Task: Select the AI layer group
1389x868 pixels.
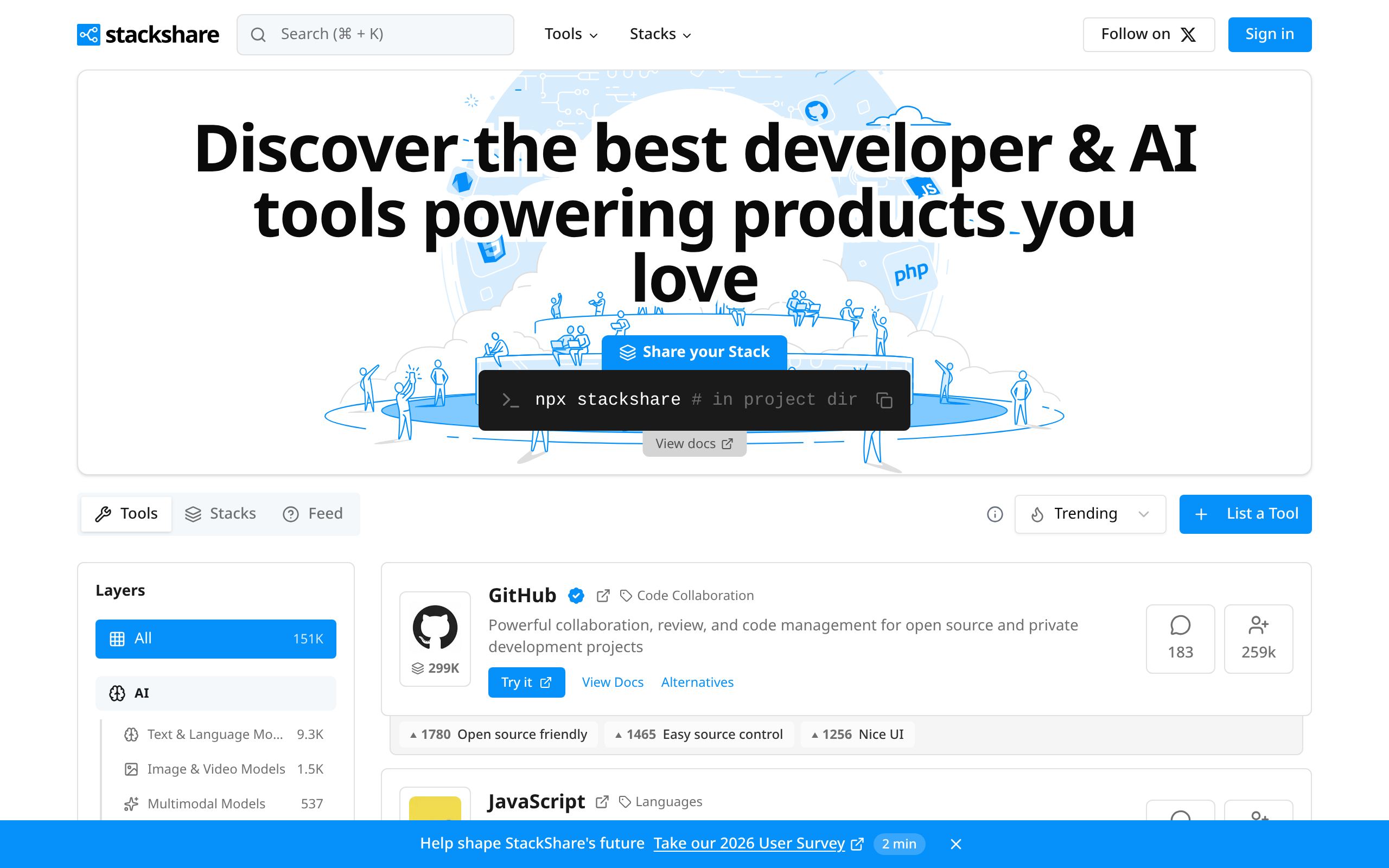Action: point(216,693)
